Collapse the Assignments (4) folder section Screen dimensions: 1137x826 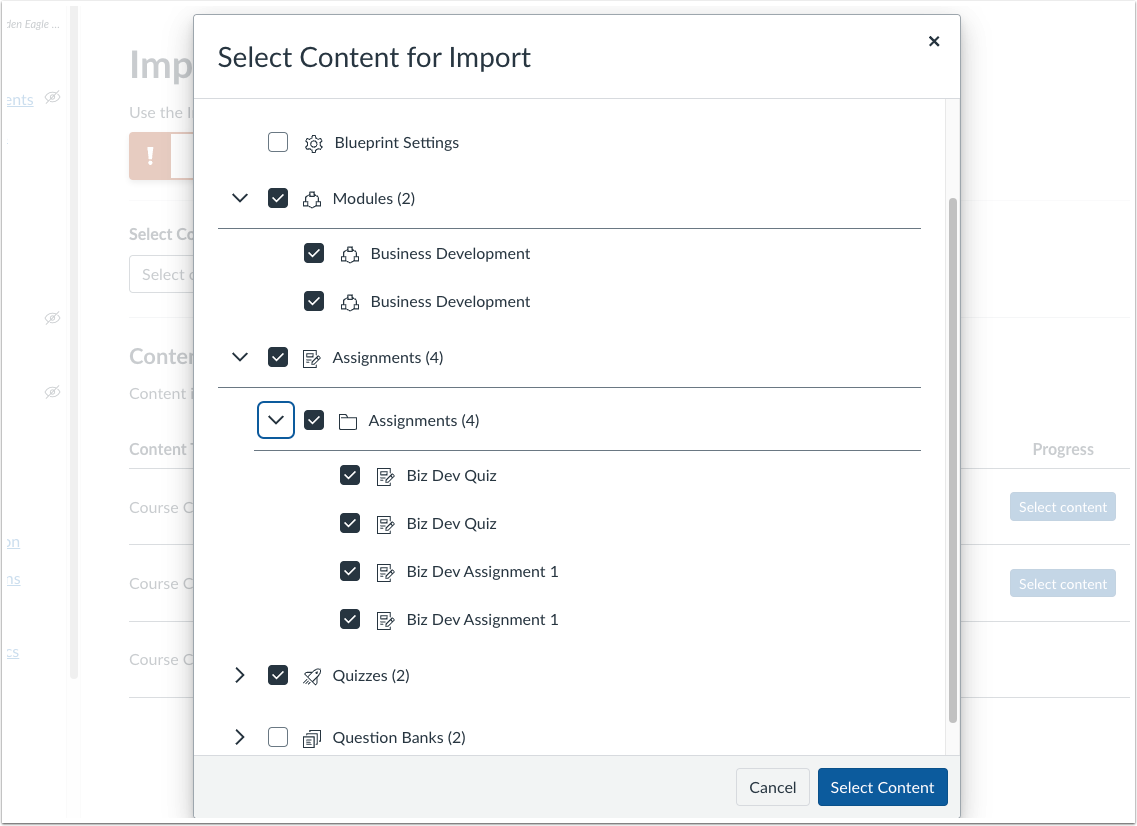[x=276, y=420]
